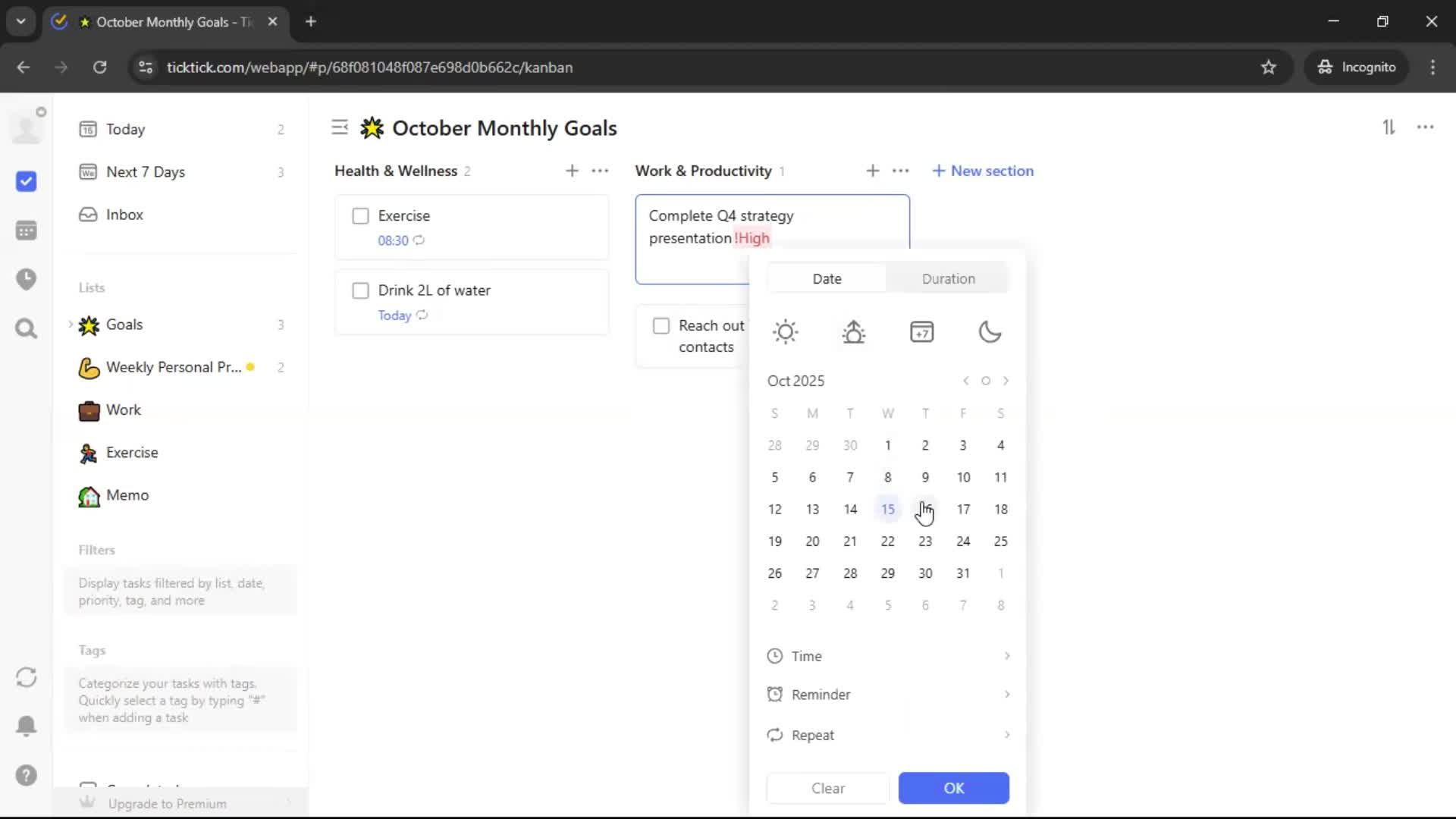The image size is (1456, 819).
Task: Open the Pomodoro clock in left rail
Action: [x=26, y=279]
